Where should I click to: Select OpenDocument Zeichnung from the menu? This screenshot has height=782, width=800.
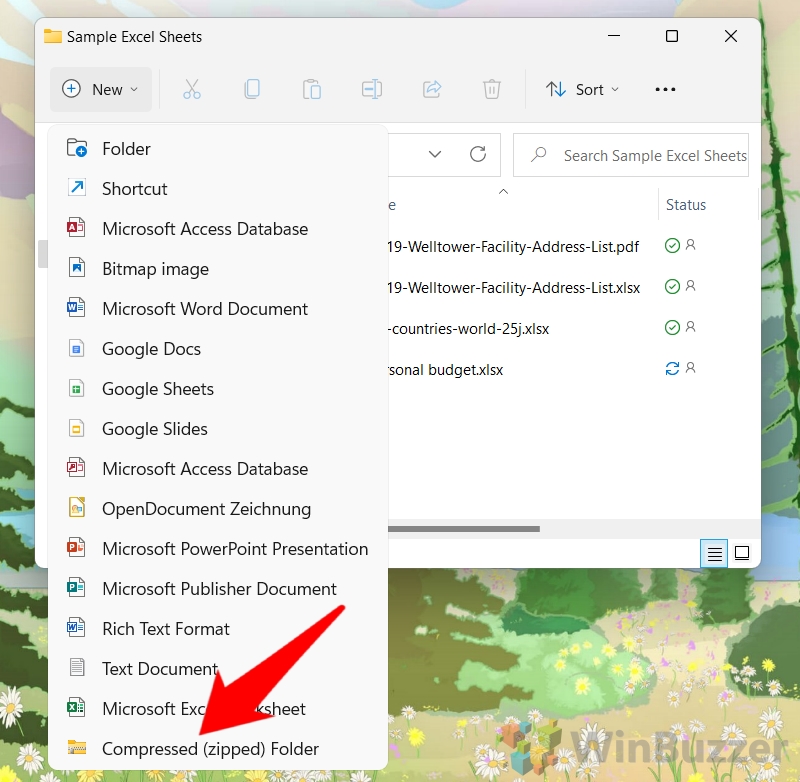click(x=218, y=509)
